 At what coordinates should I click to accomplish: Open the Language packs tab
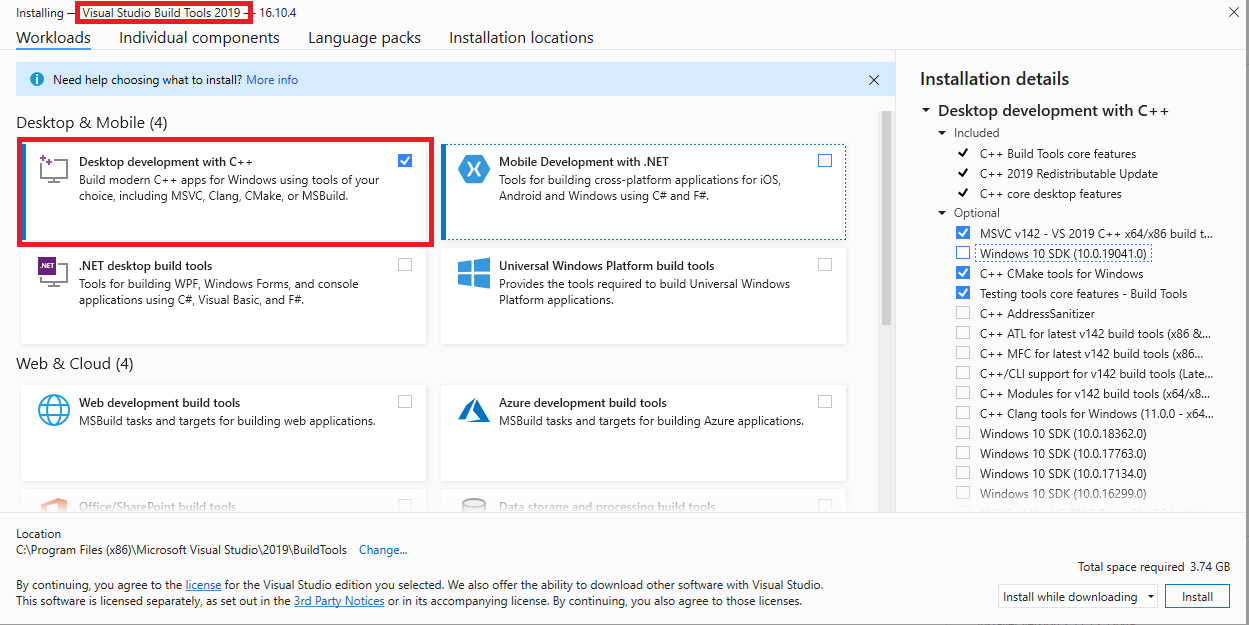[x=364, y=38]
